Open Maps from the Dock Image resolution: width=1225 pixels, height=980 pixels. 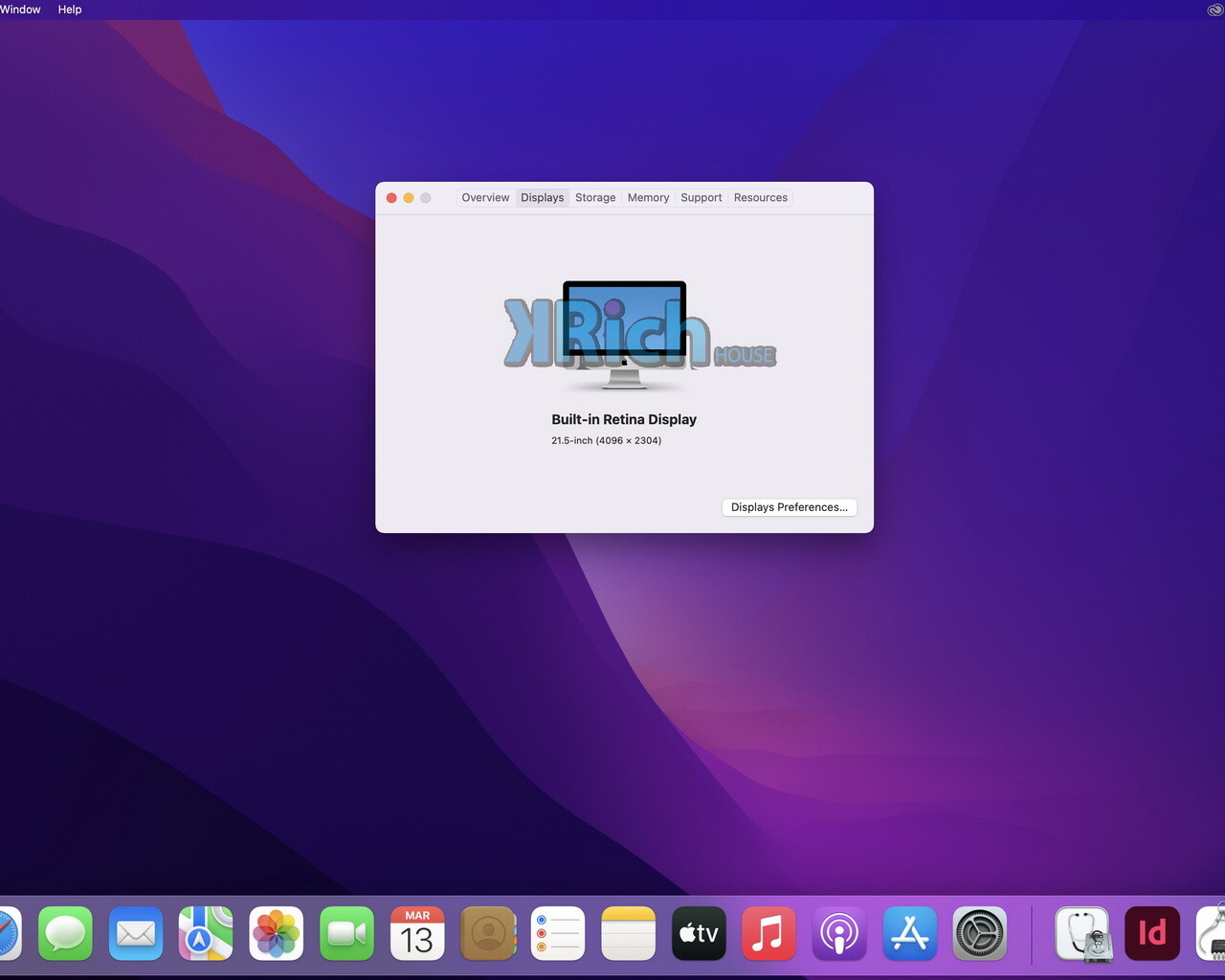tap(206, 933)
